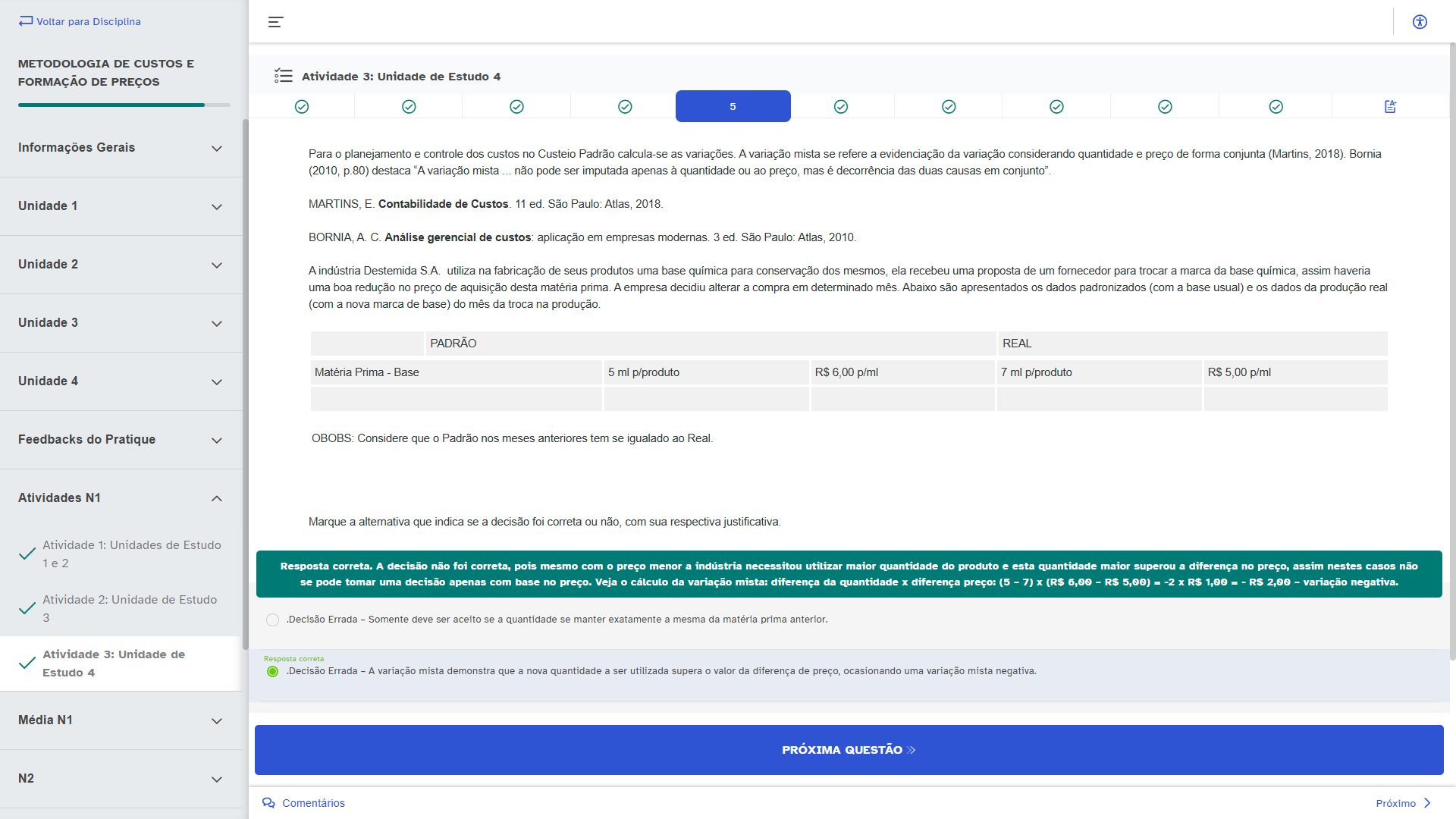Click the course progress bar
1456x819 pixels.
(124, 105)
